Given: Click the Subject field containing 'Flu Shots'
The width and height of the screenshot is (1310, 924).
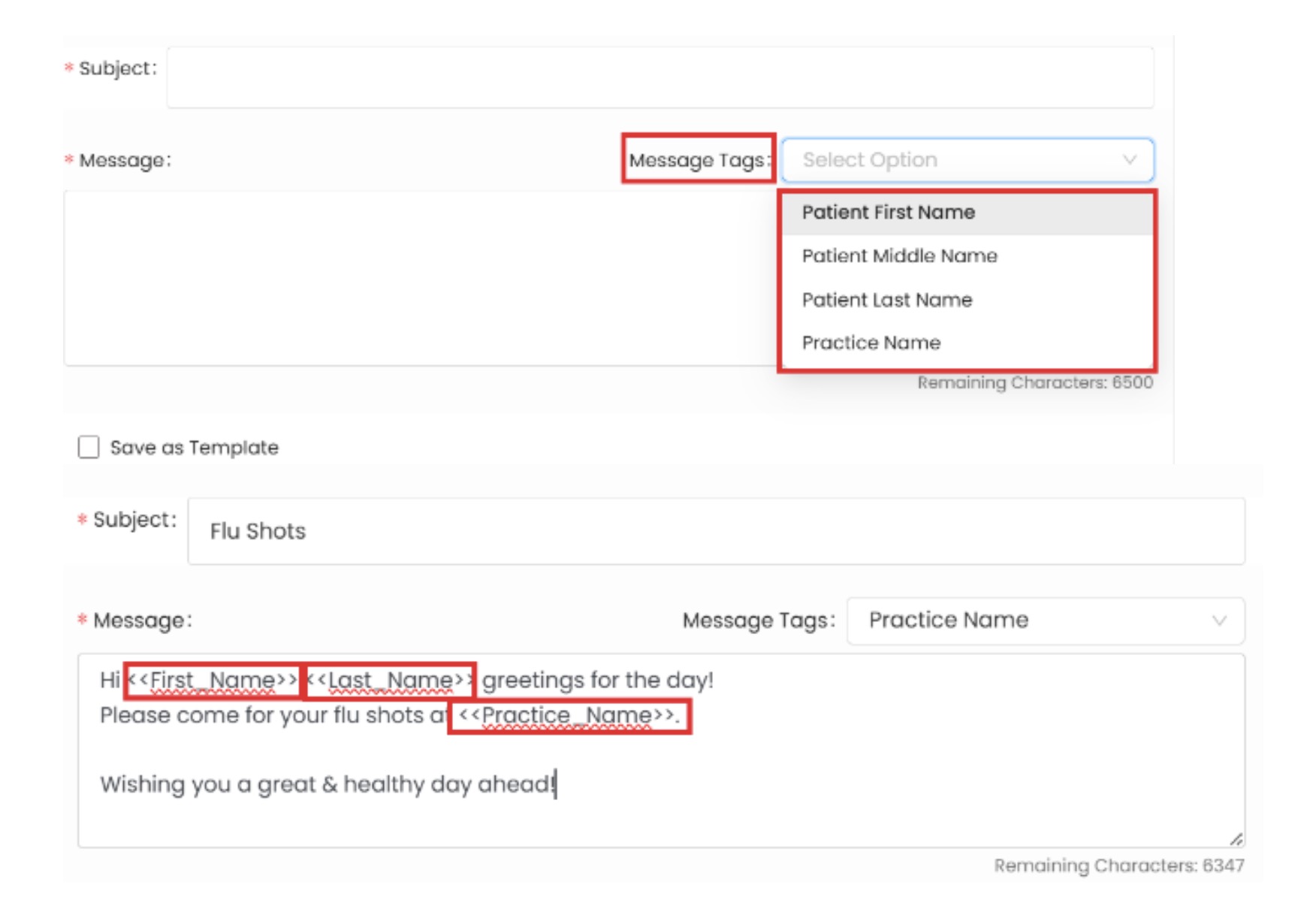Looking at the screenshot, I should (x=715, y=531).
